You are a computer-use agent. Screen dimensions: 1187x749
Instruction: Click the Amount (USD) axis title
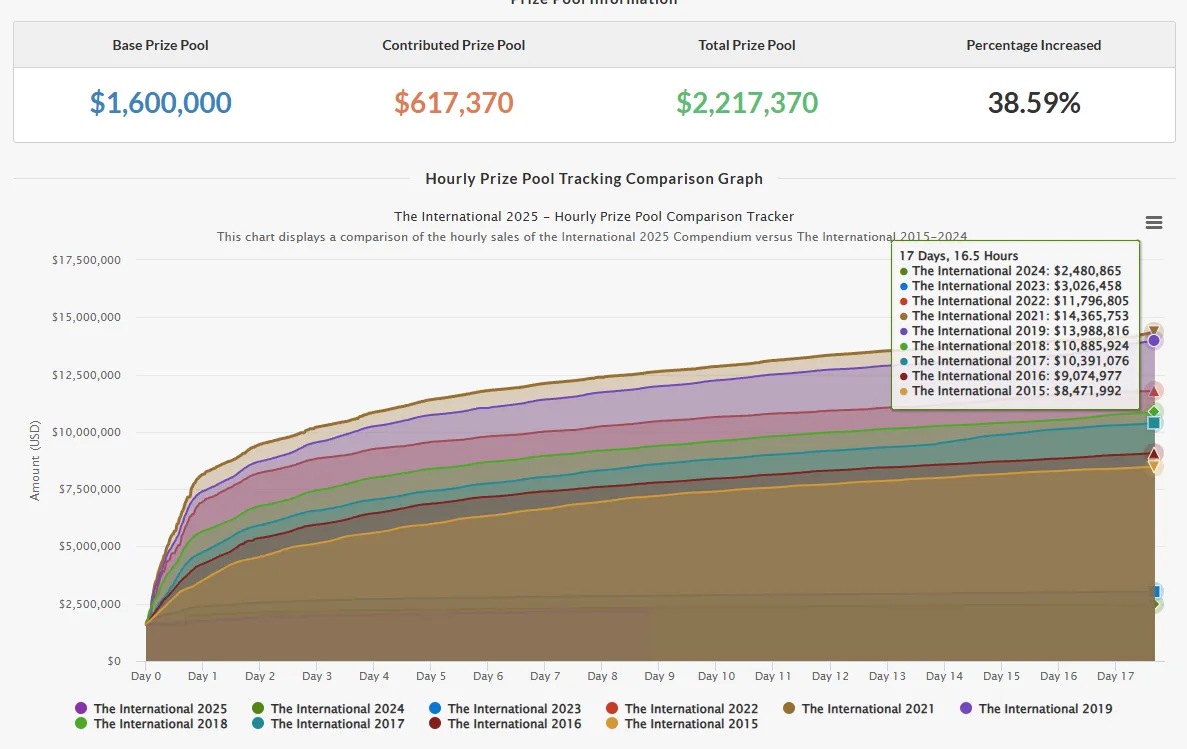pyautogui.click(x=35, y=460)
